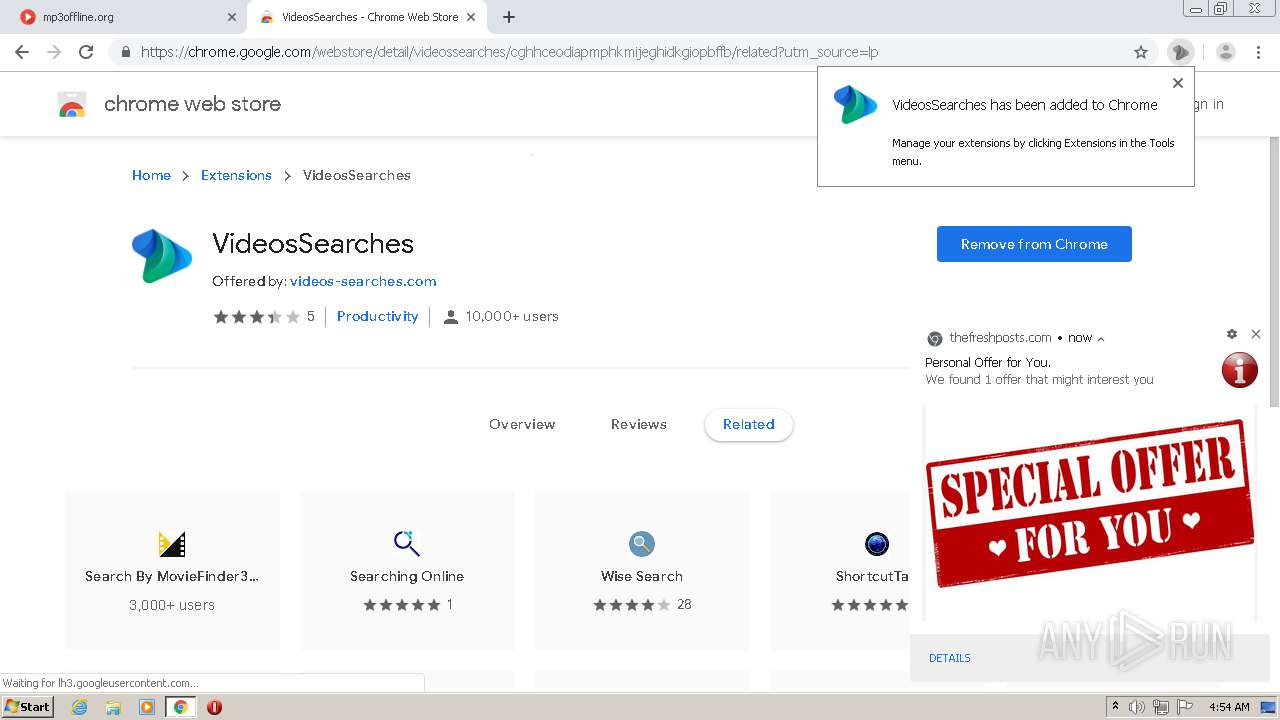
Task: Select the Related tab
Action: (749, 424)
